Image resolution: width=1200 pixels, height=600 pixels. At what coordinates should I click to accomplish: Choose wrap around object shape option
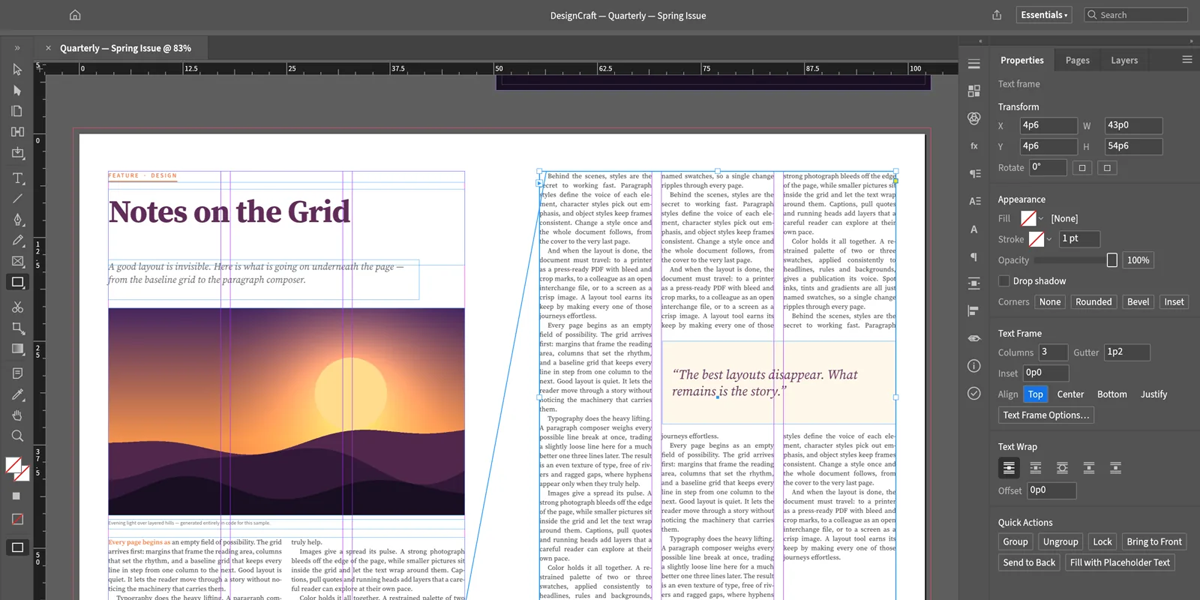point(1062,467)
